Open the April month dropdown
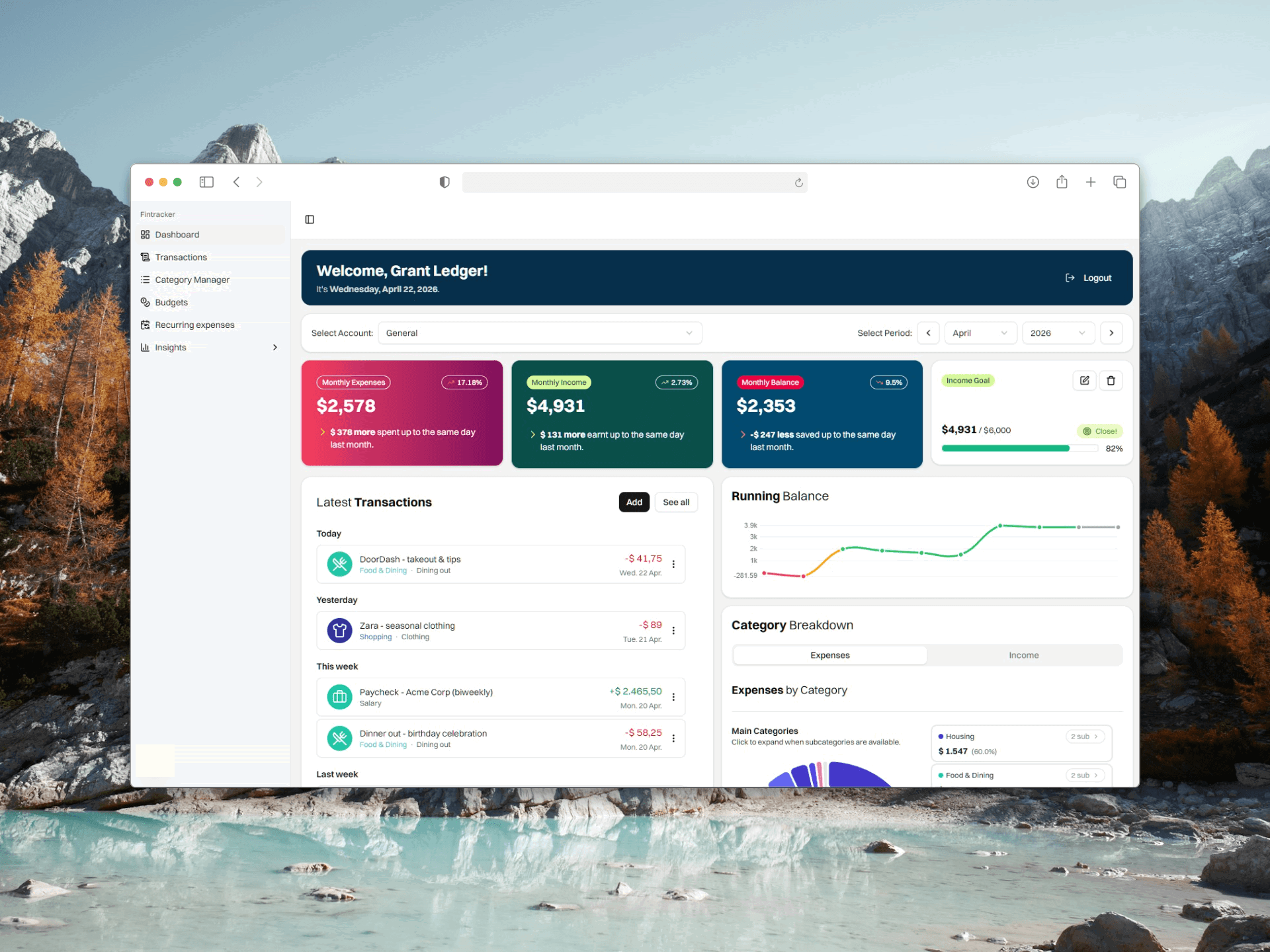This screenshot has width=1270, height=952. point(980,333)
